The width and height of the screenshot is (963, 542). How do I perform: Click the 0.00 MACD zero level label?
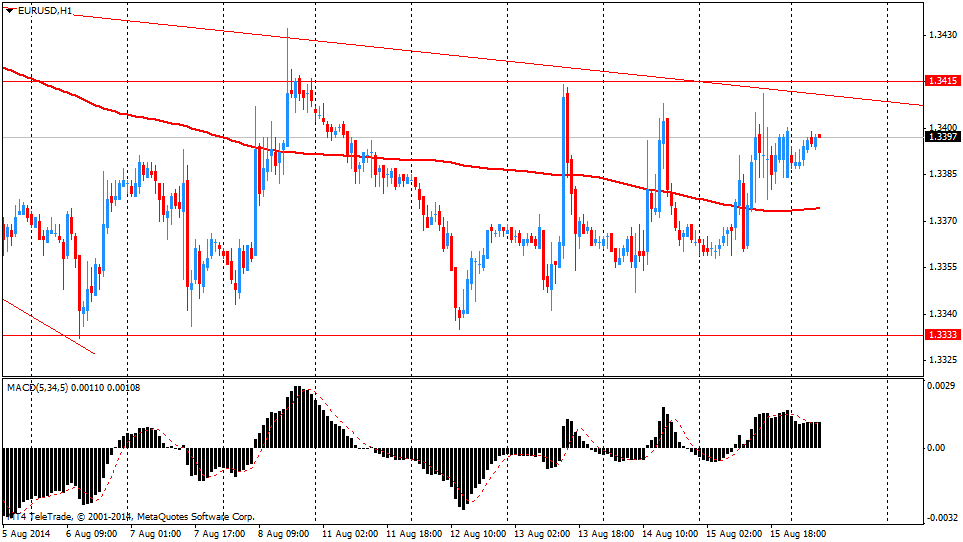click(936, 448)
